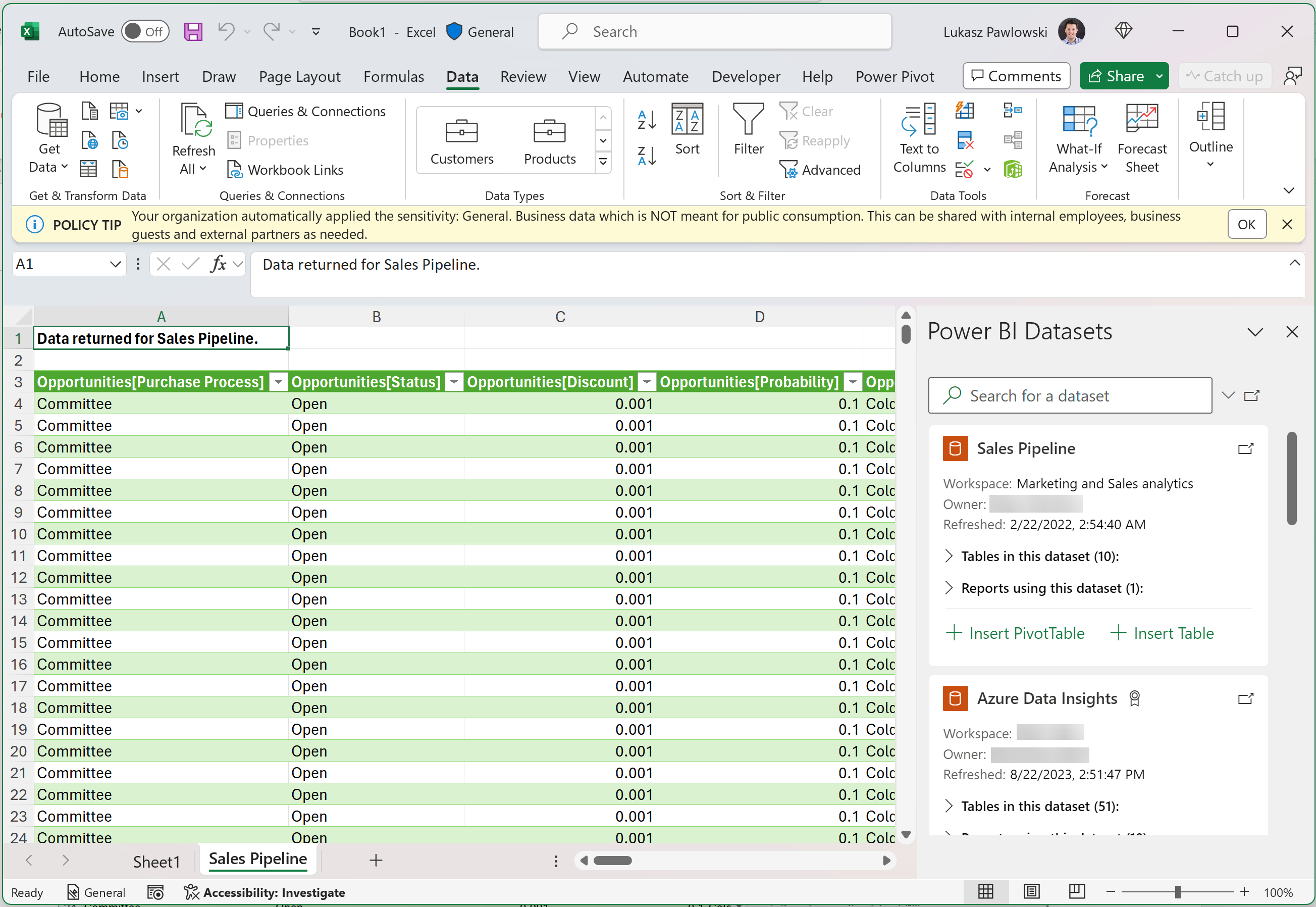Sort A to Z ascending
1316x907 pixels.
pyautogui.click(x=646, y=120)
